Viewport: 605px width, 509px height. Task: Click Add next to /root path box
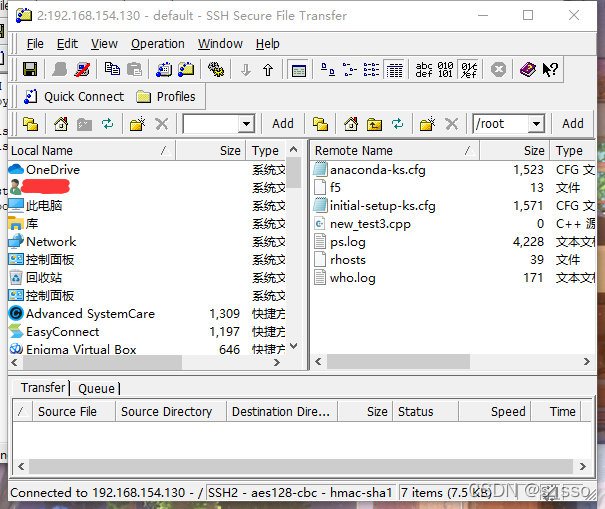coord(573,124)
